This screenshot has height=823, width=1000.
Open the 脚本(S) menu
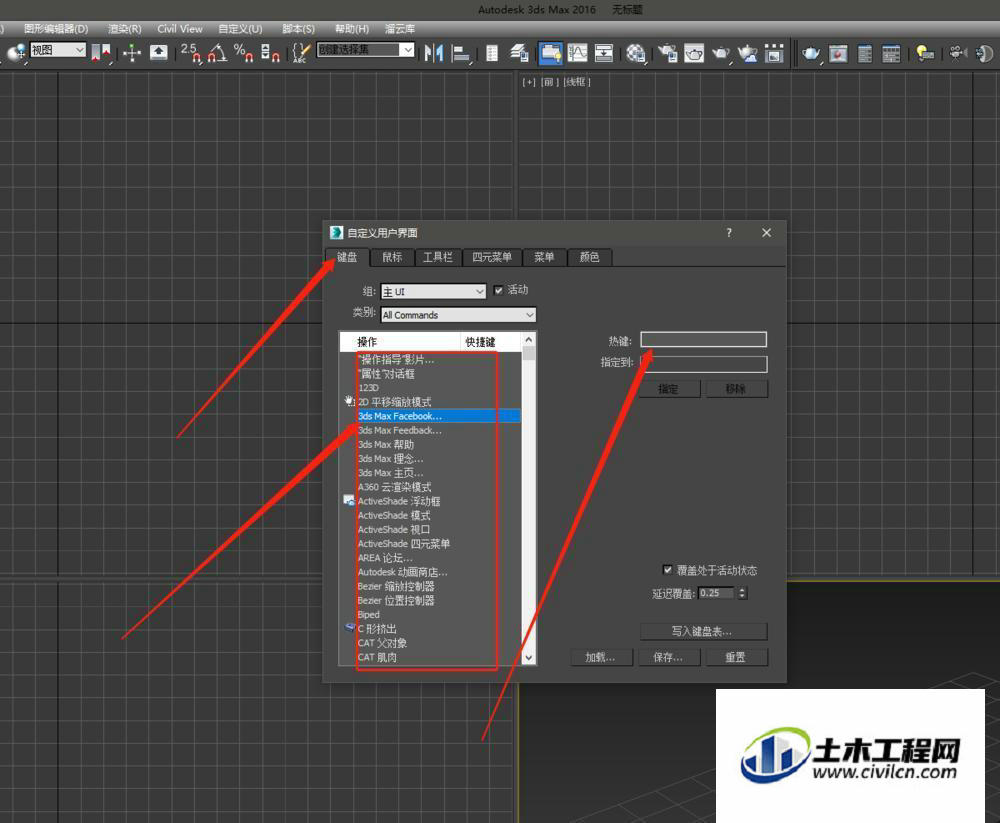(x=298, y=29)
